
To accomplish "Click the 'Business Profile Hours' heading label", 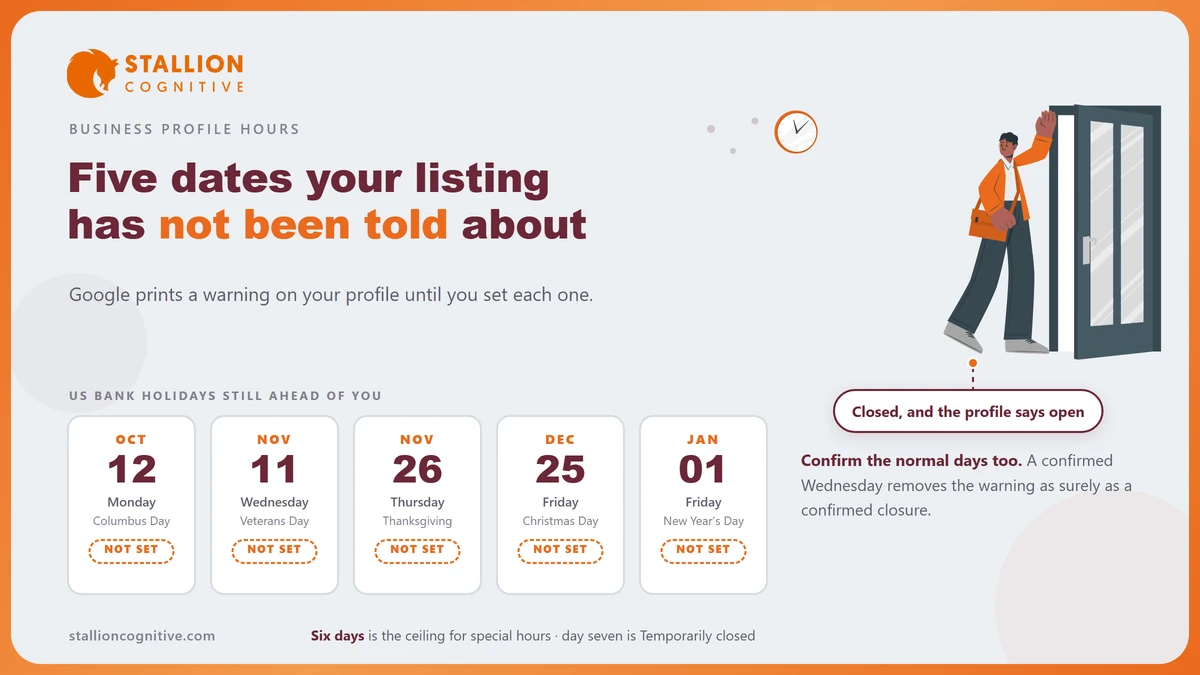I will pyautogui.click(x=184, y=129).
